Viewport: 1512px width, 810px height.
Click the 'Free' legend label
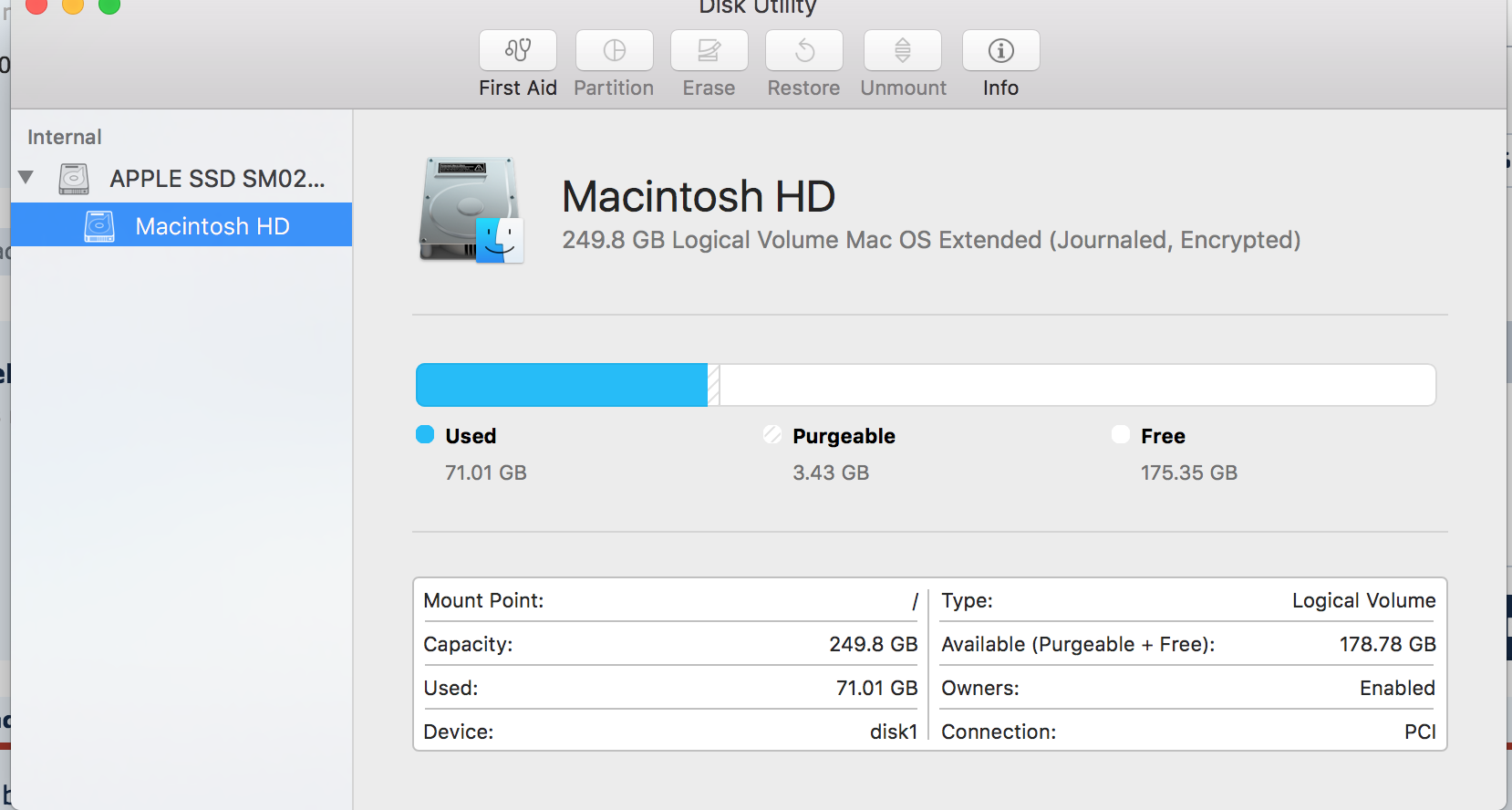tap(1163, 436)
